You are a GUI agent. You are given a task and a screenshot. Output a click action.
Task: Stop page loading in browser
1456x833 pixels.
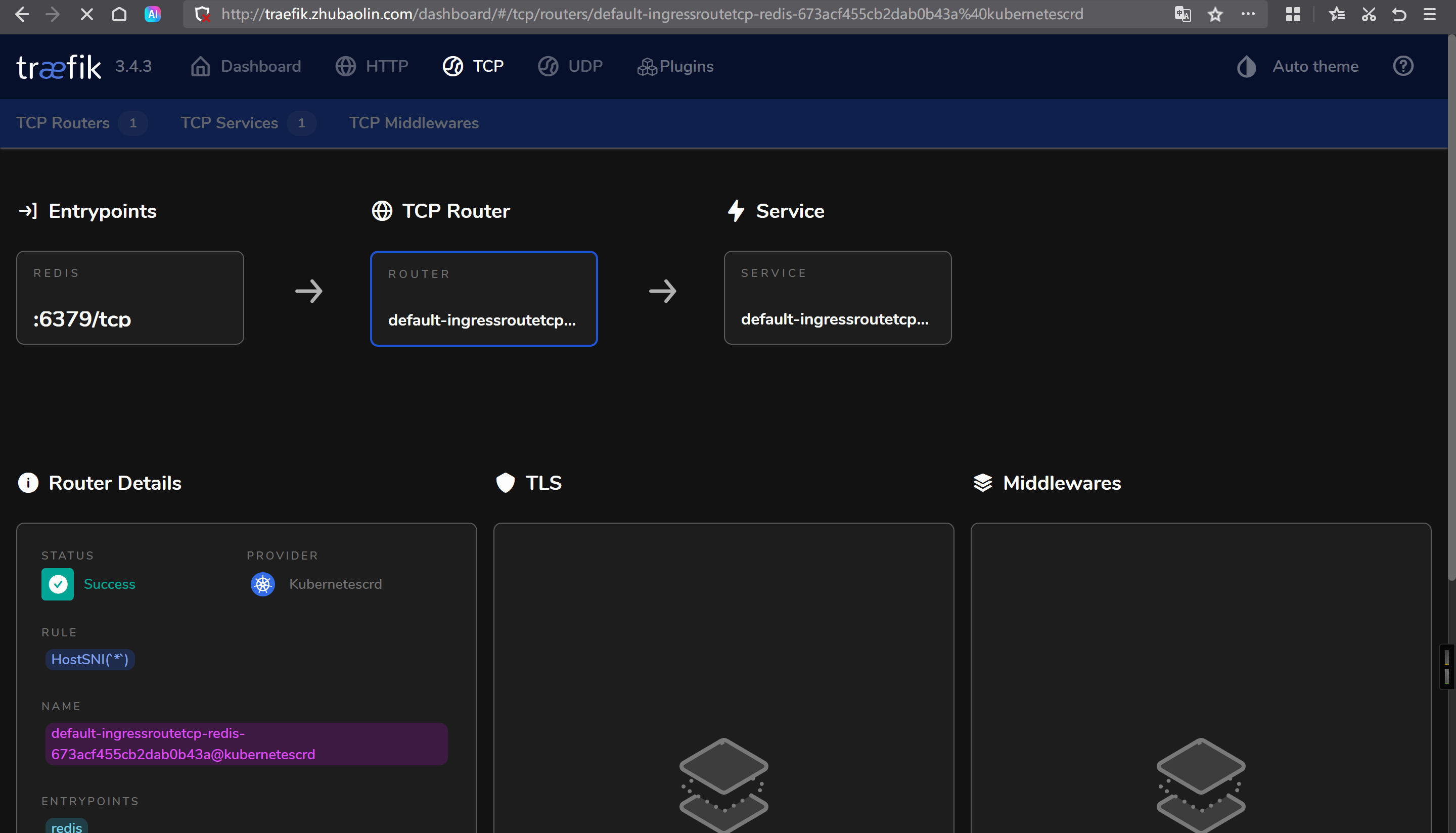click(x=86, y=14)
